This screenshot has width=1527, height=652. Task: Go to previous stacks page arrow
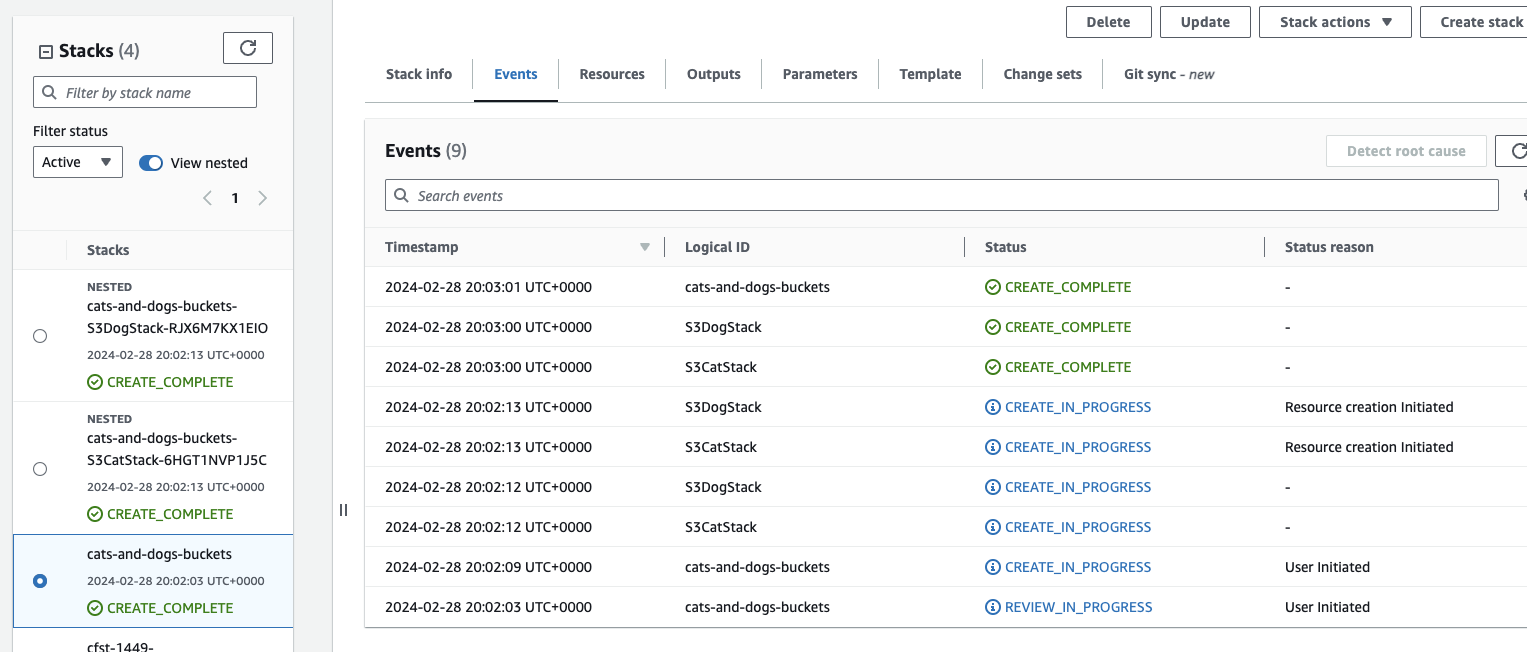tap(208, 198)
